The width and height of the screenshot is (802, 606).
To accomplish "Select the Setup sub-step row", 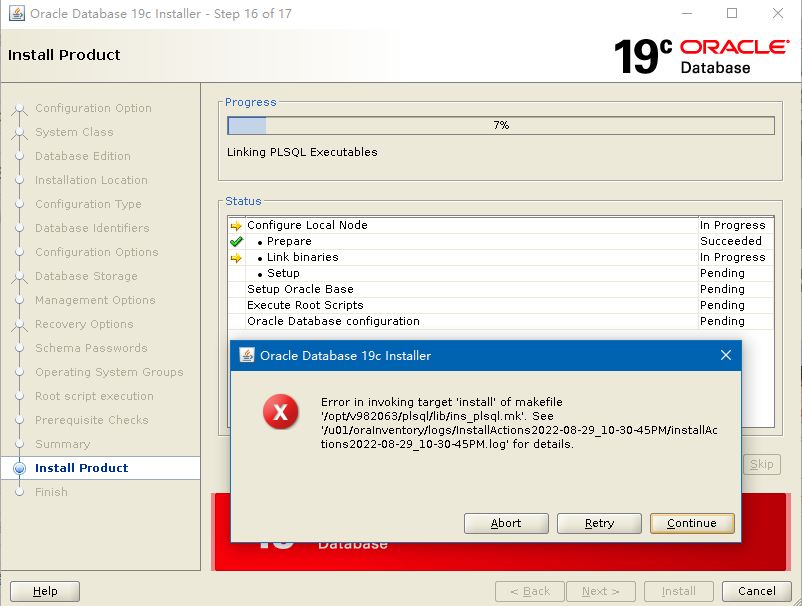I will click(501, 273).
